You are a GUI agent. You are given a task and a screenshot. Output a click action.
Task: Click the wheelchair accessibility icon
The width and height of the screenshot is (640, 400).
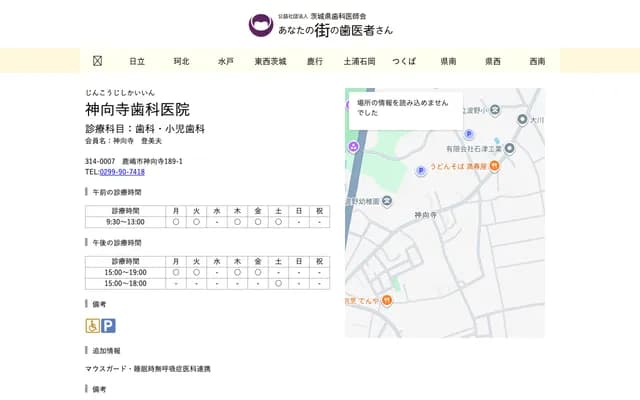tap(92, 325)
